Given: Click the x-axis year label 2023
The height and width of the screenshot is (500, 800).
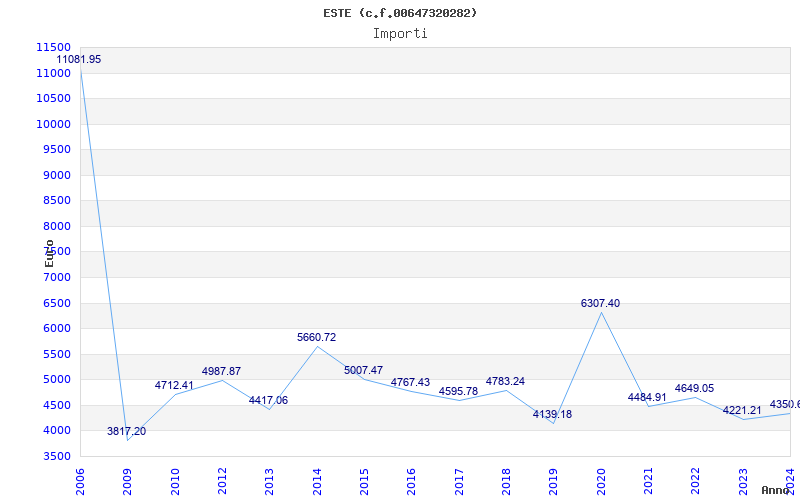Looking at the screenshot, I should 743,482.
